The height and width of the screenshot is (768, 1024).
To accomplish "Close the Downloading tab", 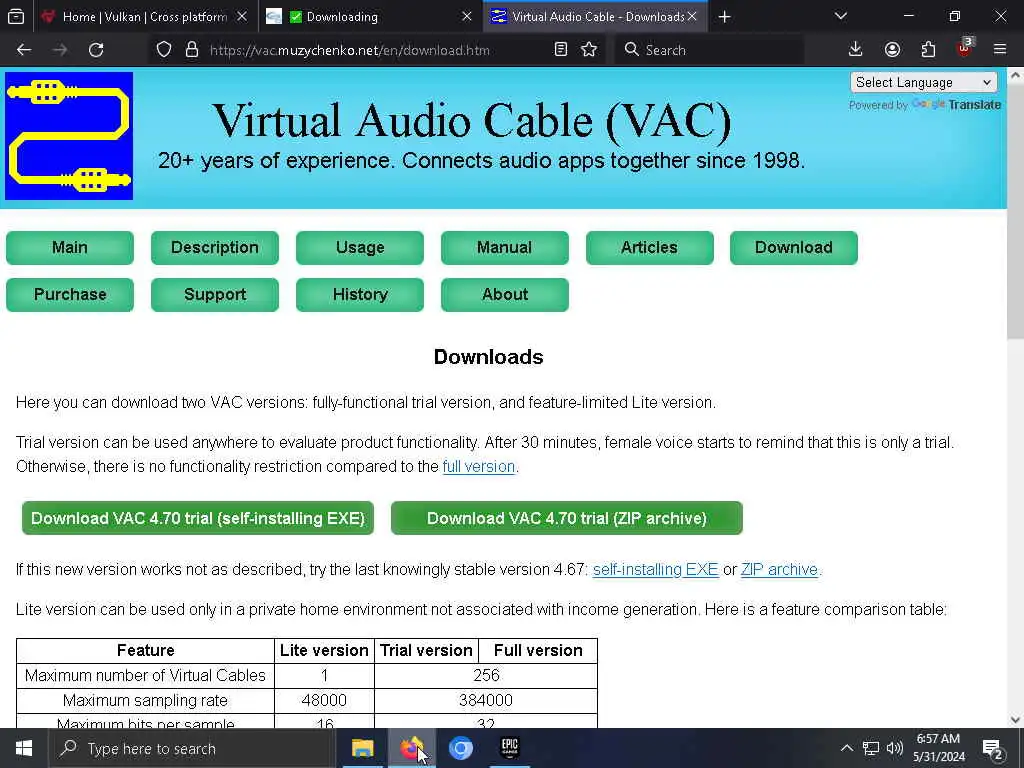I will coord(467,16).
